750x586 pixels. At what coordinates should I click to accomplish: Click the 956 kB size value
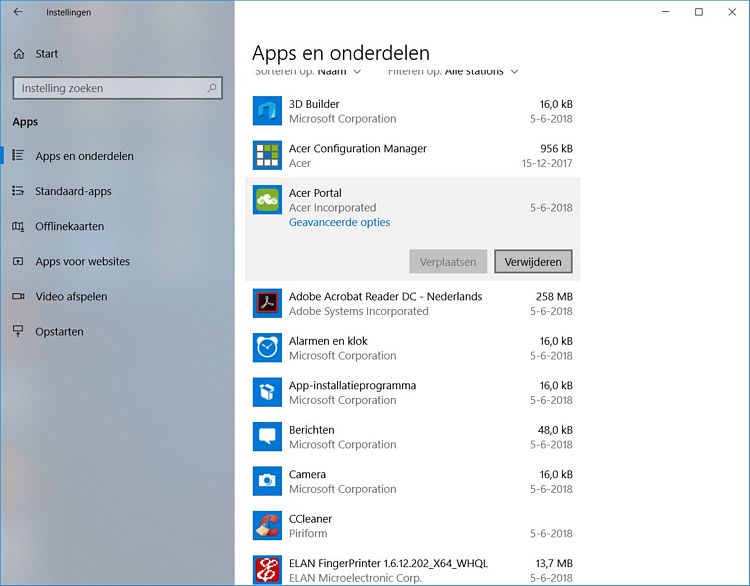556,148
